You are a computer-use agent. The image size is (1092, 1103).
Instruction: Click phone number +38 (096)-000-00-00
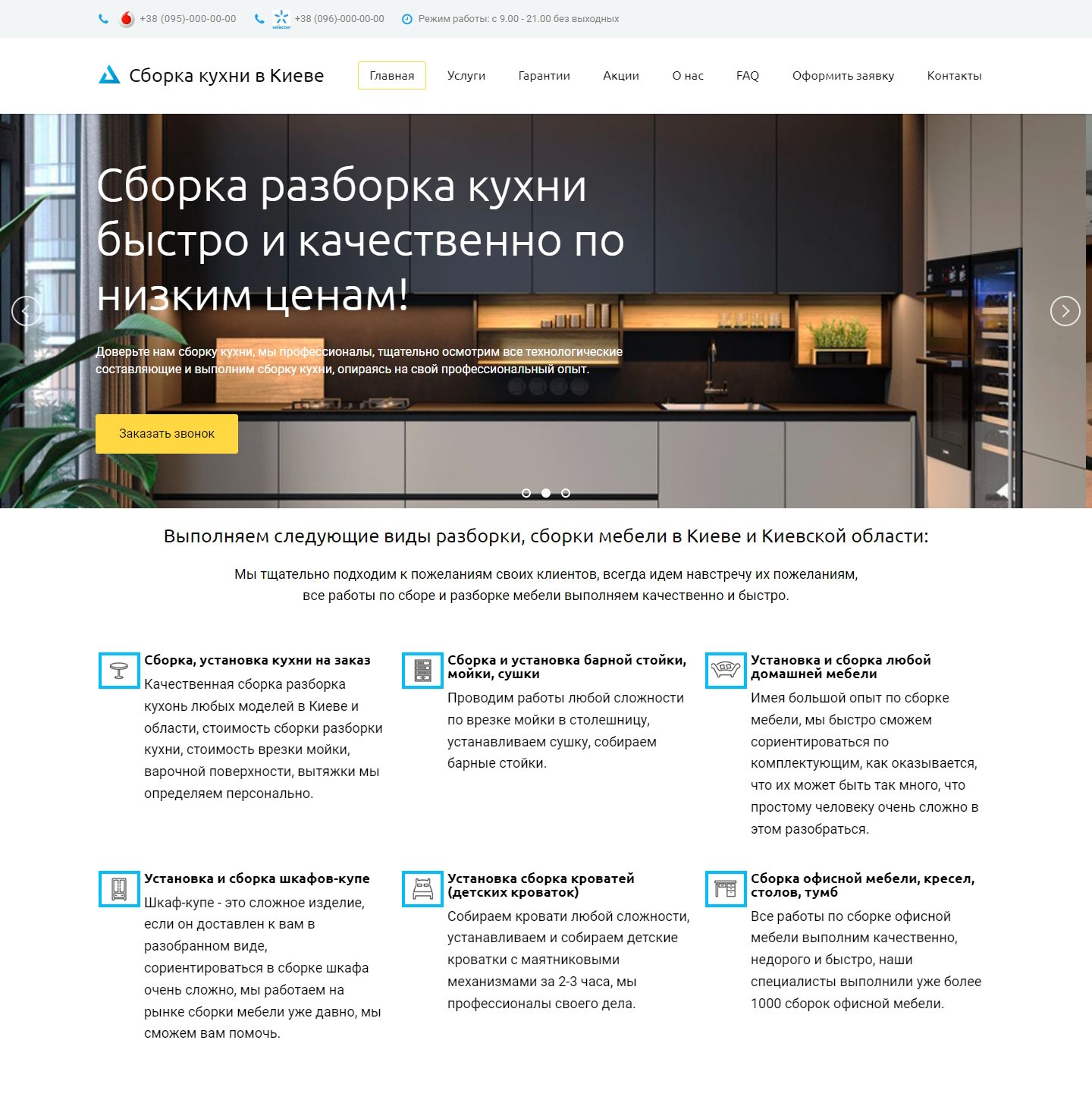340,19
